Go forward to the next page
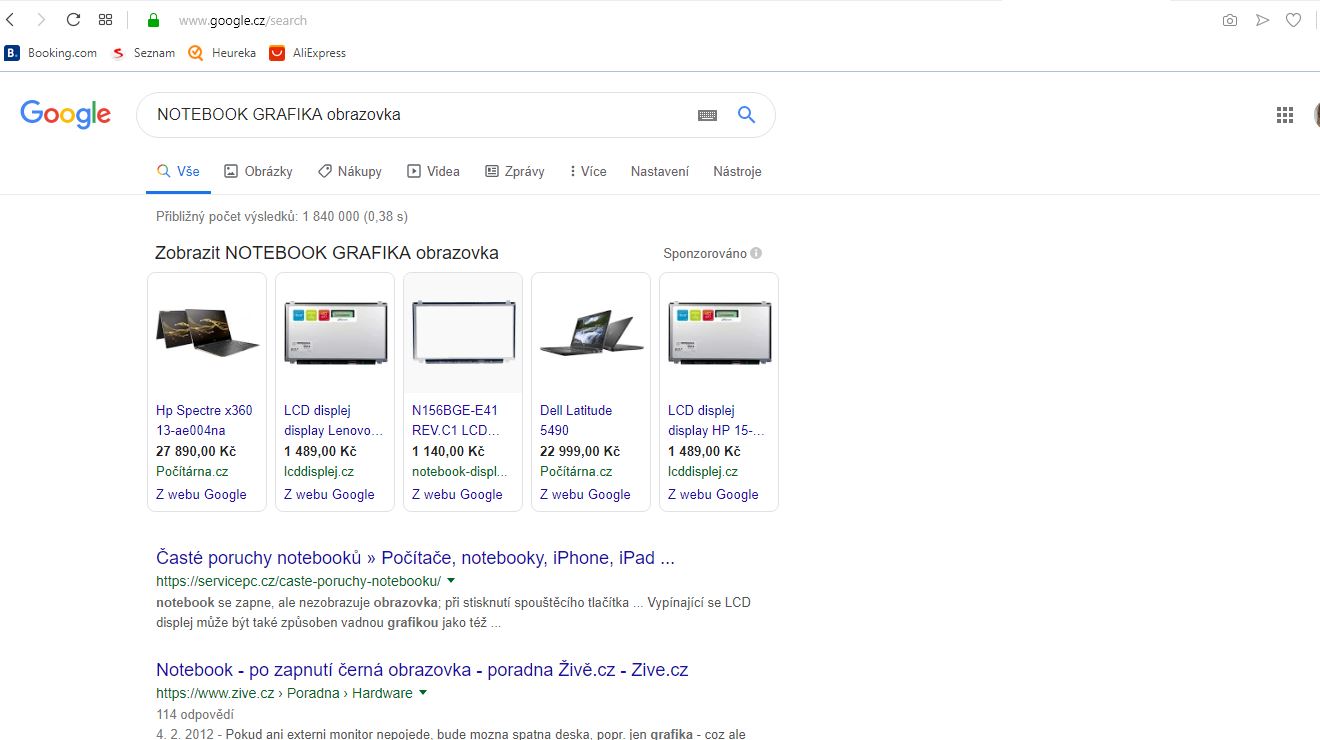The image size is (1320, 740). click(41, 20)
